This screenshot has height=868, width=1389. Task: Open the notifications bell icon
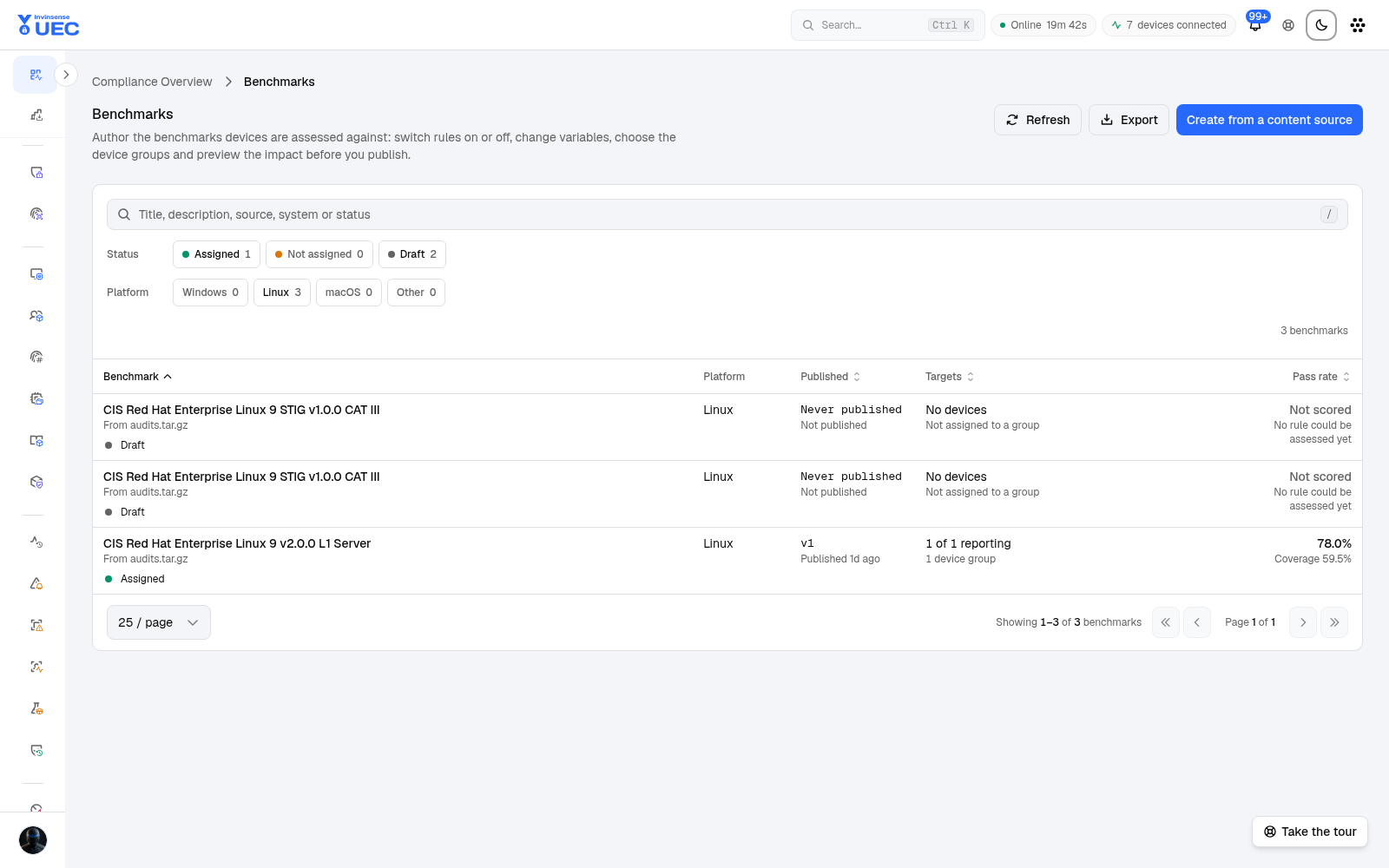[1255, 25]
